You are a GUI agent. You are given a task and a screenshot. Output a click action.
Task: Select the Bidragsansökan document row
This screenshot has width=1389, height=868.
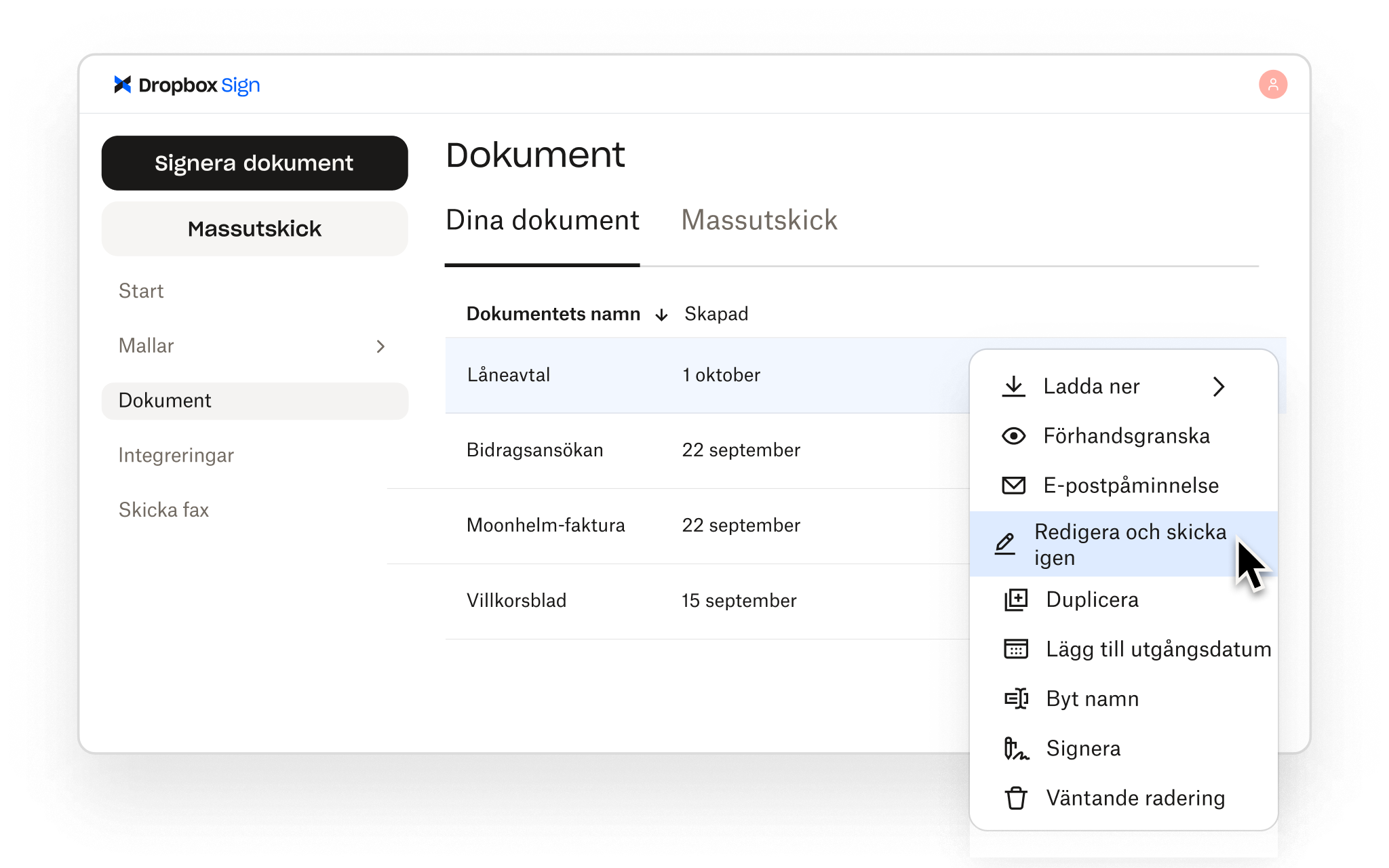[707, 450]
